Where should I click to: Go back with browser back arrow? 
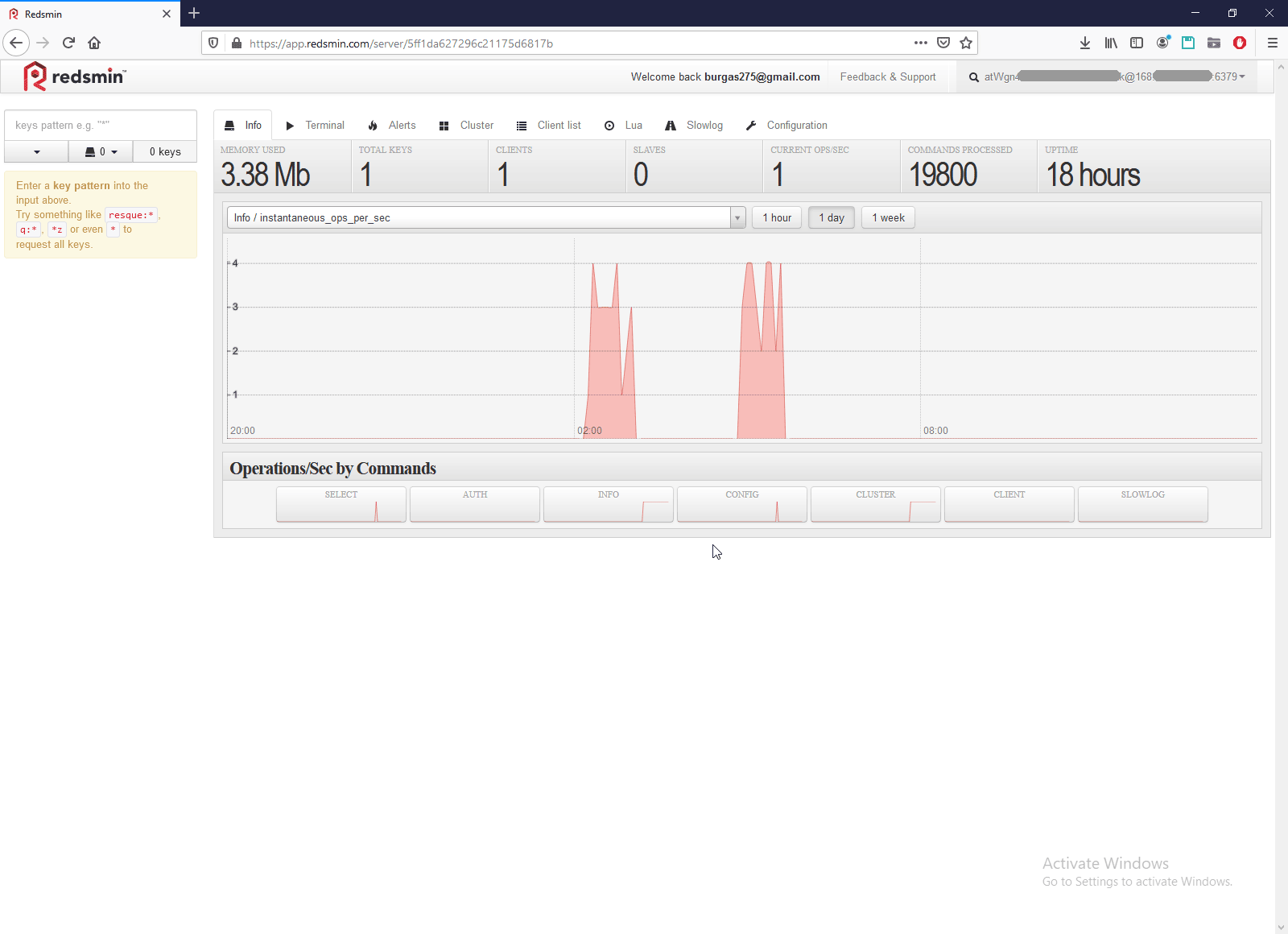[16, 43]
